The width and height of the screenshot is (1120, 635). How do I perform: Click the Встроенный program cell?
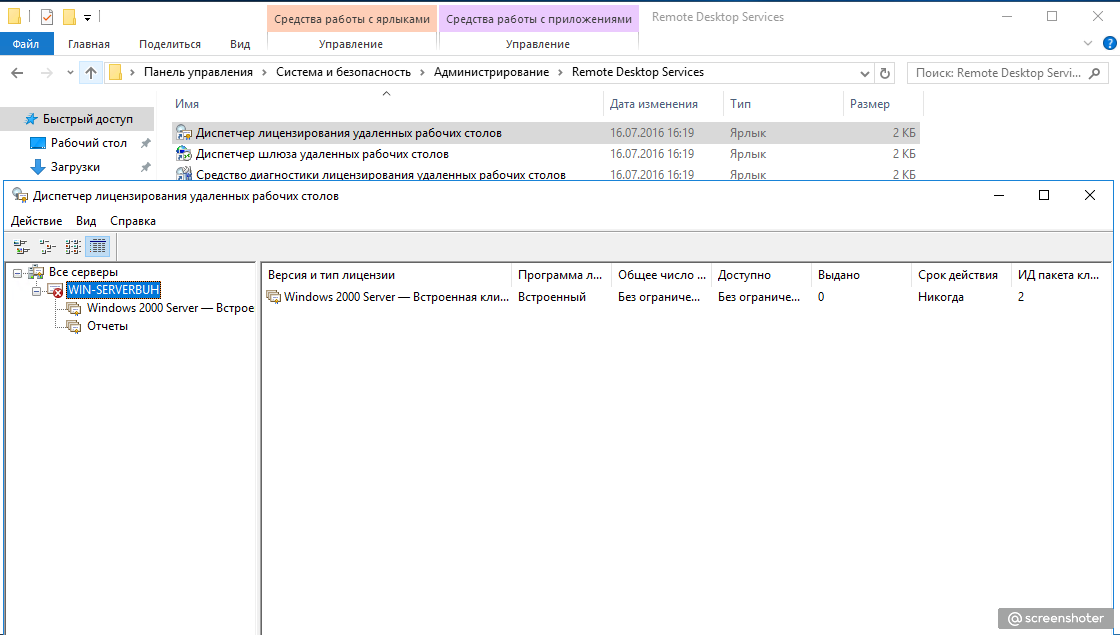(x=551, y=297)
